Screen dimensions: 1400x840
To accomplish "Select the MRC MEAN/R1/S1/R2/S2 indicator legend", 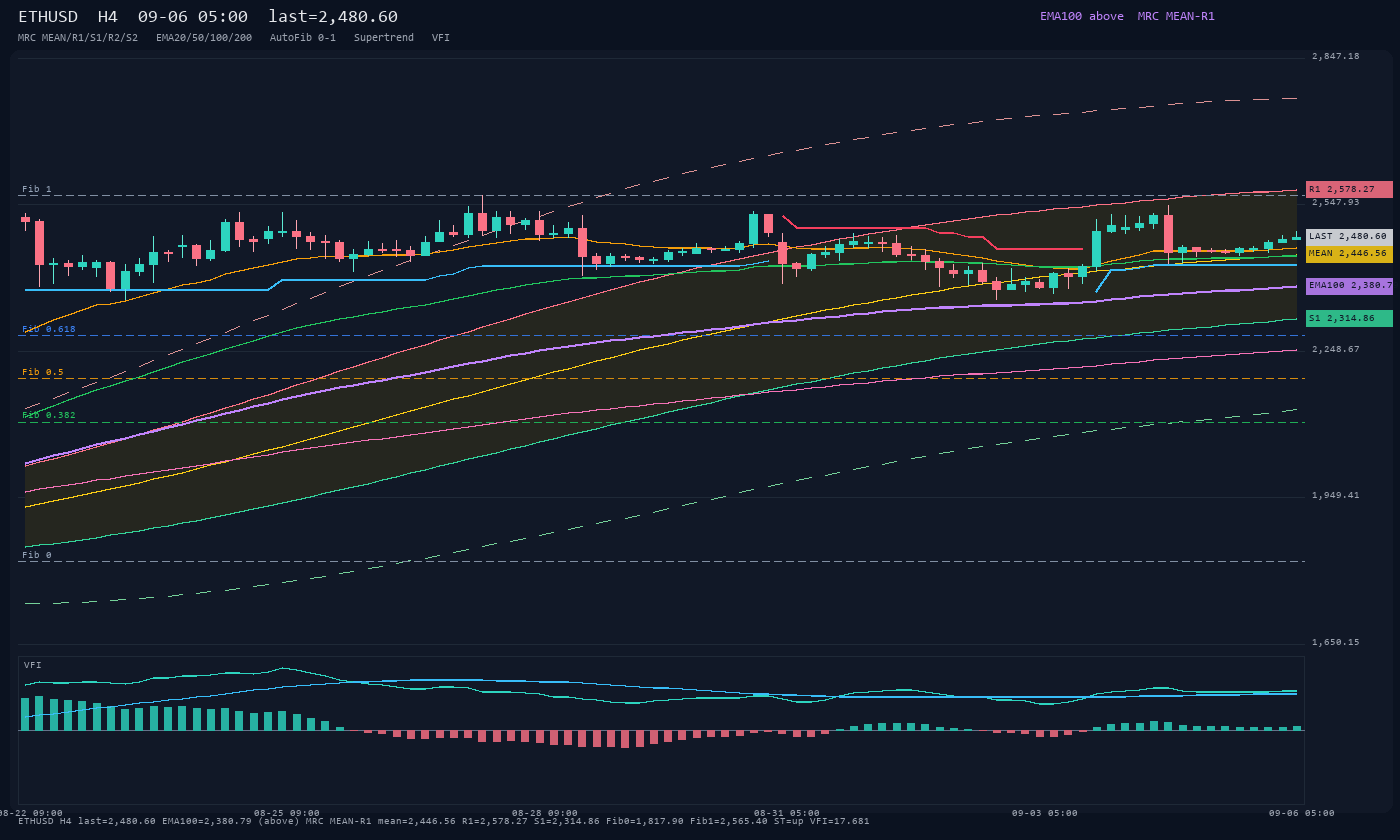I will (x=78, y=38).
